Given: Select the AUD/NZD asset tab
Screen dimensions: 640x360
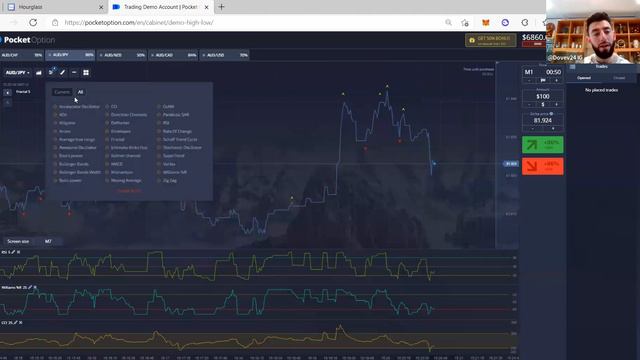Looking at the screenshot, I should coord(122,55).
